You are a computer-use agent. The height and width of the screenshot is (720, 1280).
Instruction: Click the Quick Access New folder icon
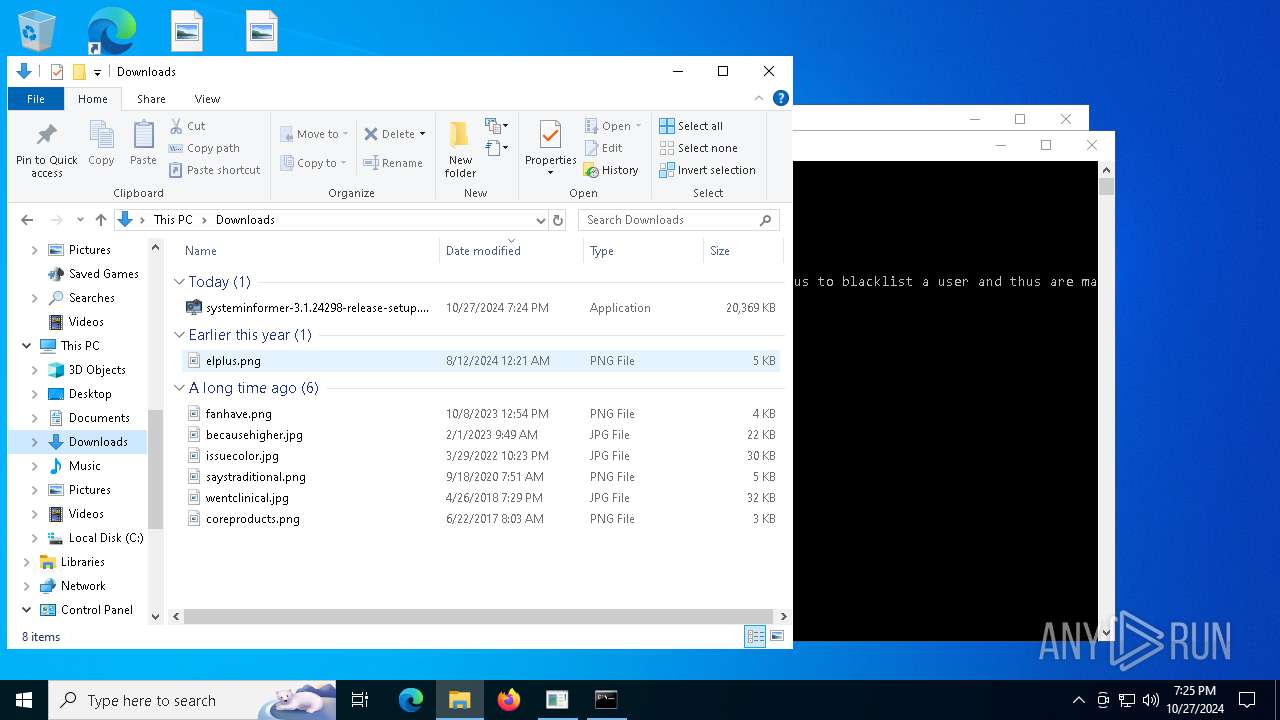pos(79,72)
